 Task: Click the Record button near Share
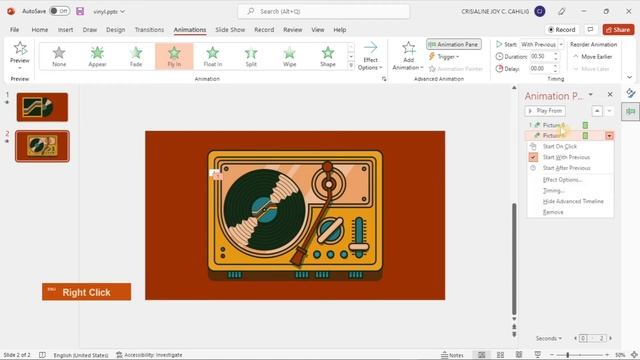pyautogui.click(x=562, y=29)
